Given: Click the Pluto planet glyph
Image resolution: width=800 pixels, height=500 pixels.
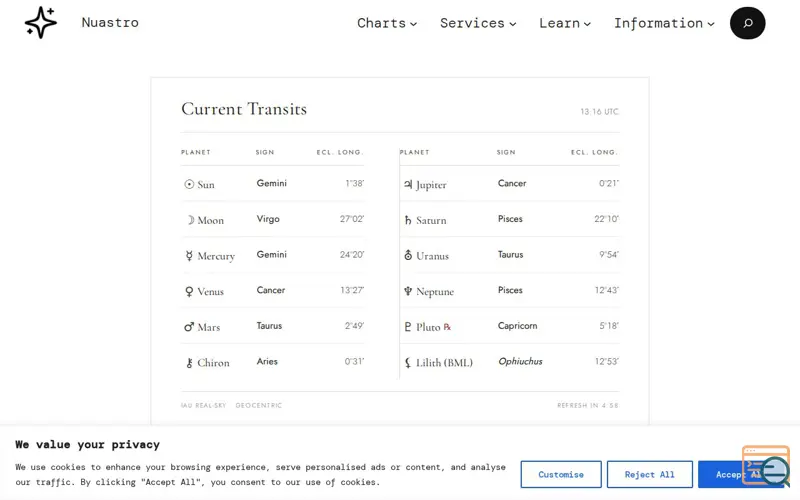Looking at the screenshot, I should pyautogui.click(x=408, y=327).
